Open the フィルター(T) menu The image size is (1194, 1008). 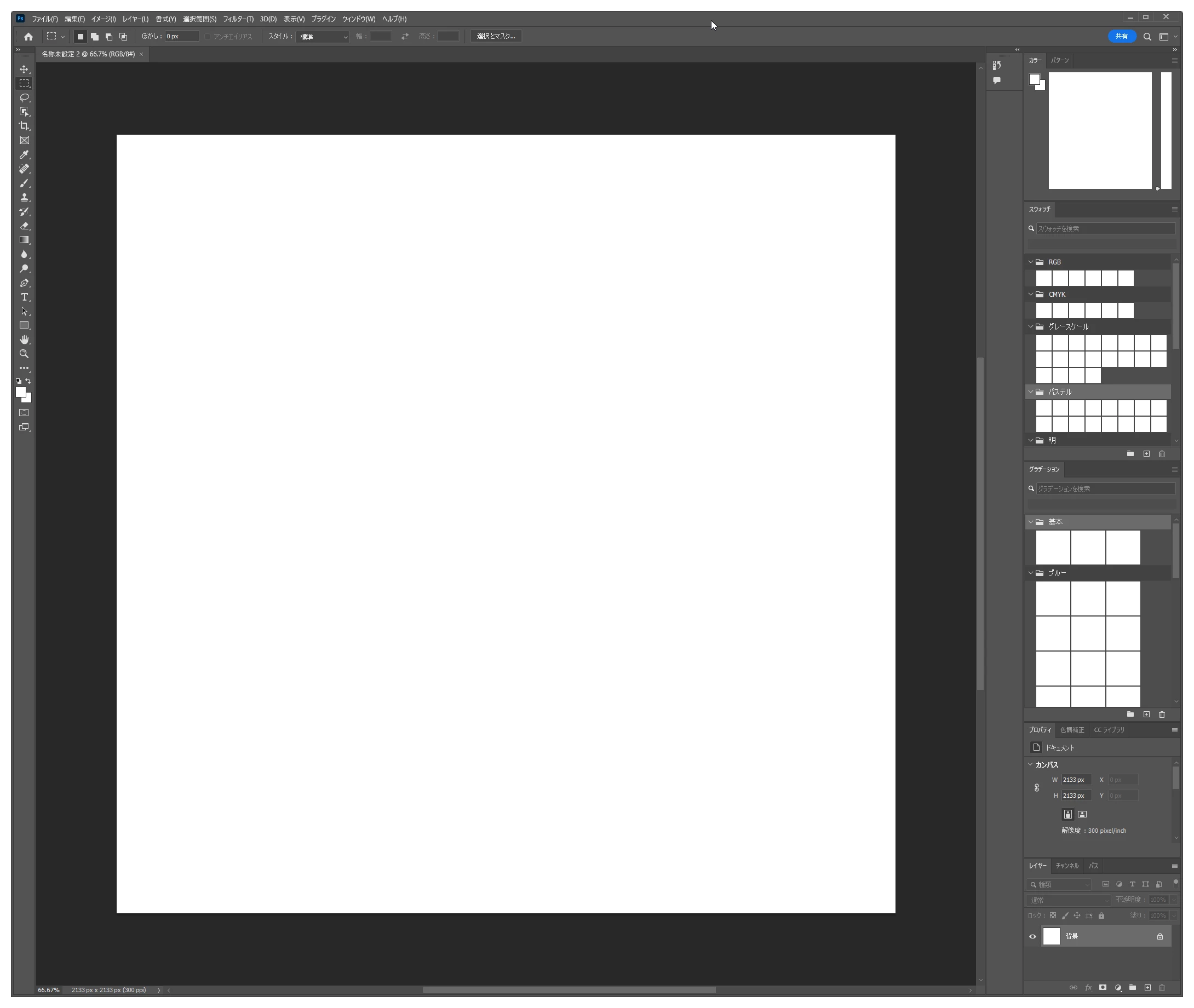click(x=238, y=19)
